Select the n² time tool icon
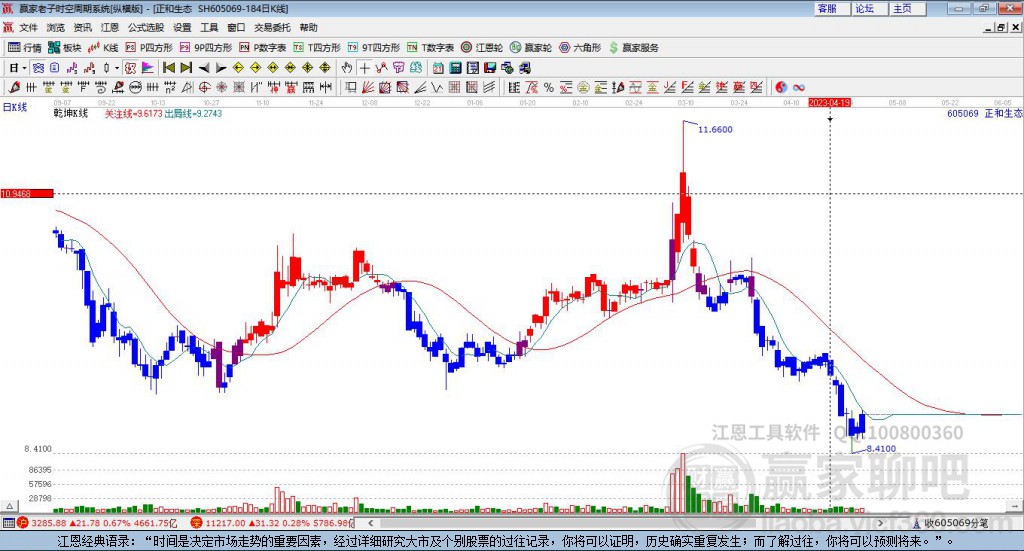Screen dimensions: 1024x551 pos(170,87)
